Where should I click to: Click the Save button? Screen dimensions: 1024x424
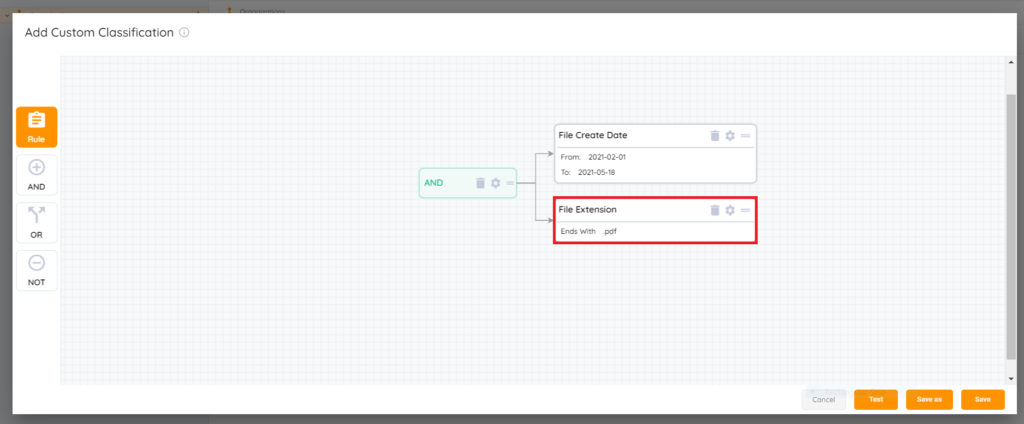[x=983, y=399]
